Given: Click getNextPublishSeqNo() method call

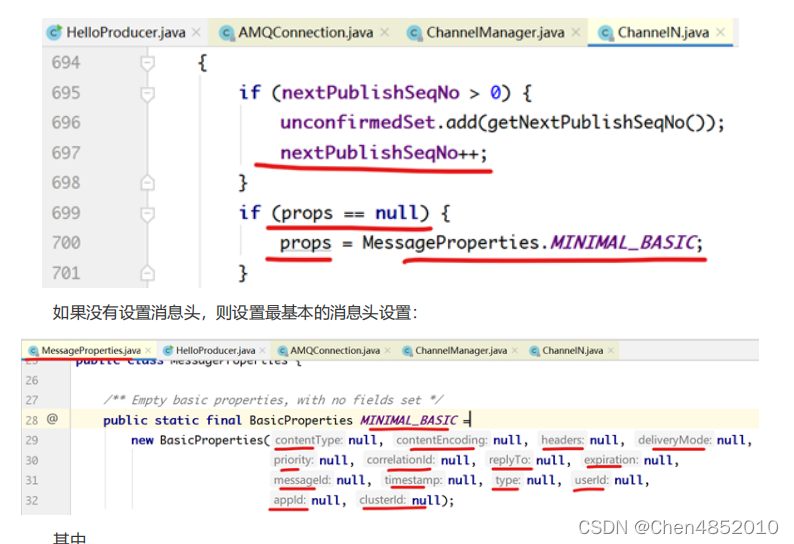Looking at the screenshot, I should coord(600,123).
